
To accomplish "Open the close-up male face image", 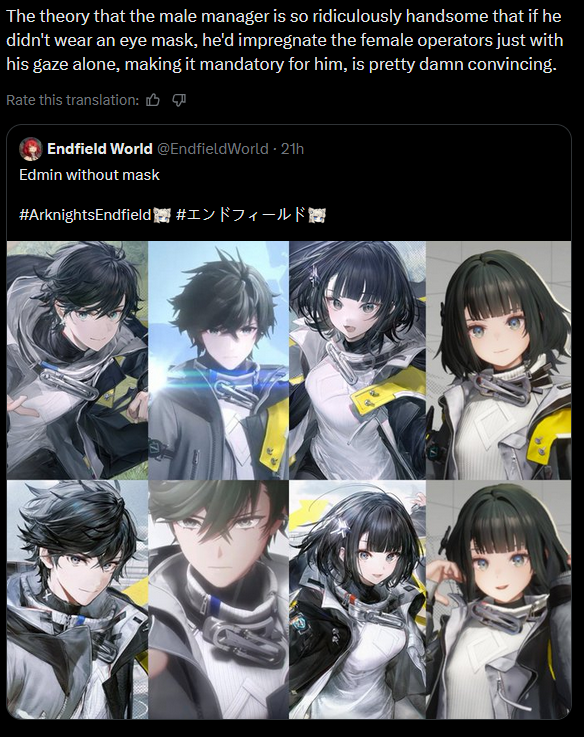I will tap(218, 599).
